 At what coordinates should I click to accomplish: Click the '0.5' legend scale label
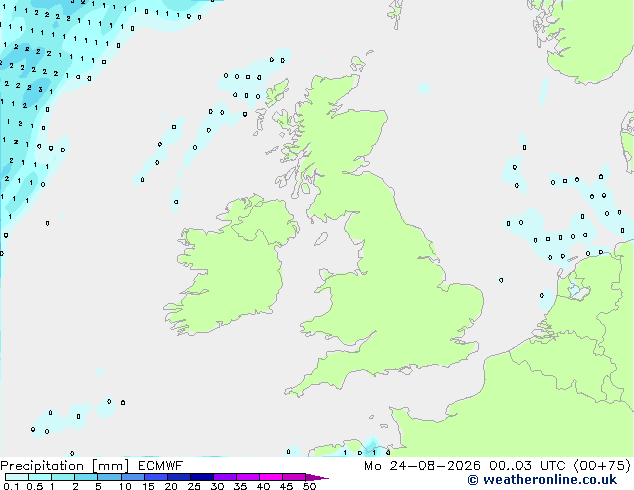pos(34,486)
